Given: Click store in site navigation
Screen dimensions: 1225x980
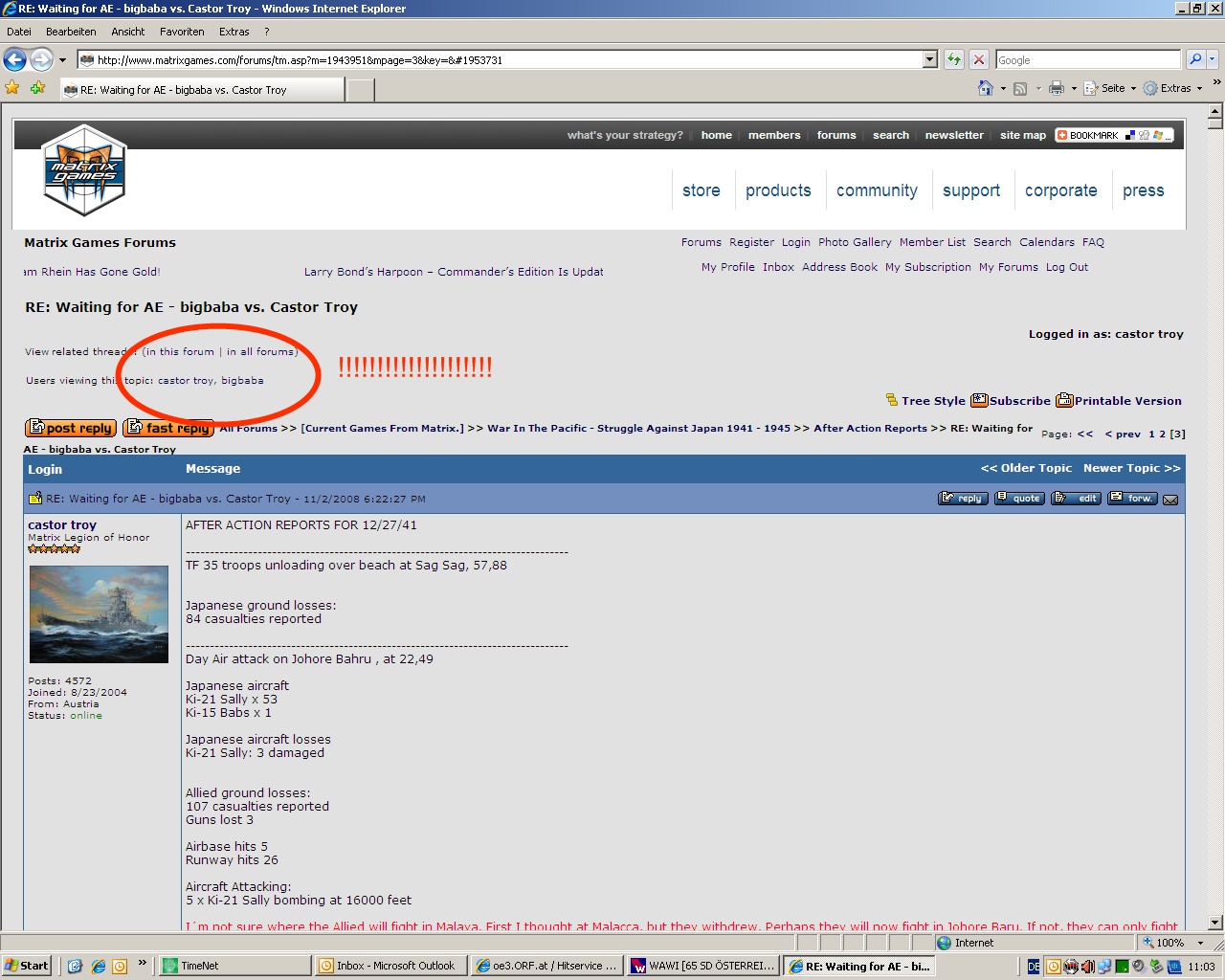Looking at the screenshot, I should 702,190.
